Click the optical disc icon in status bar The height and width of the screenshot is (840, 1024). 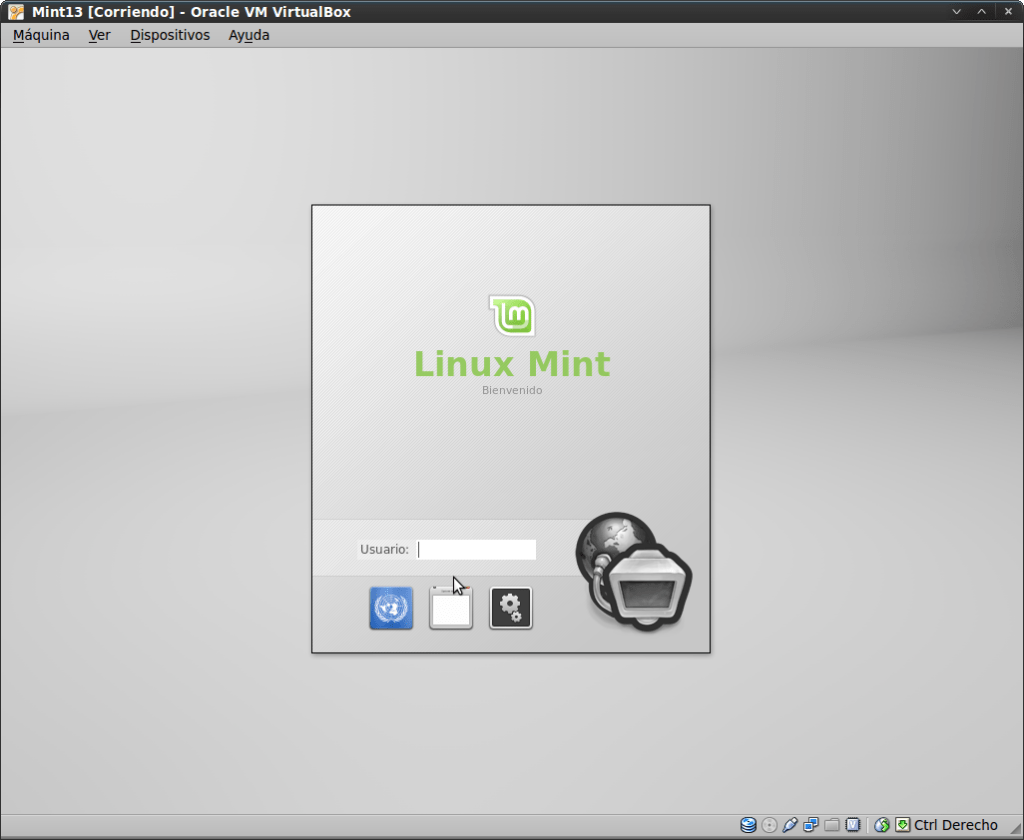coord(768,825)
